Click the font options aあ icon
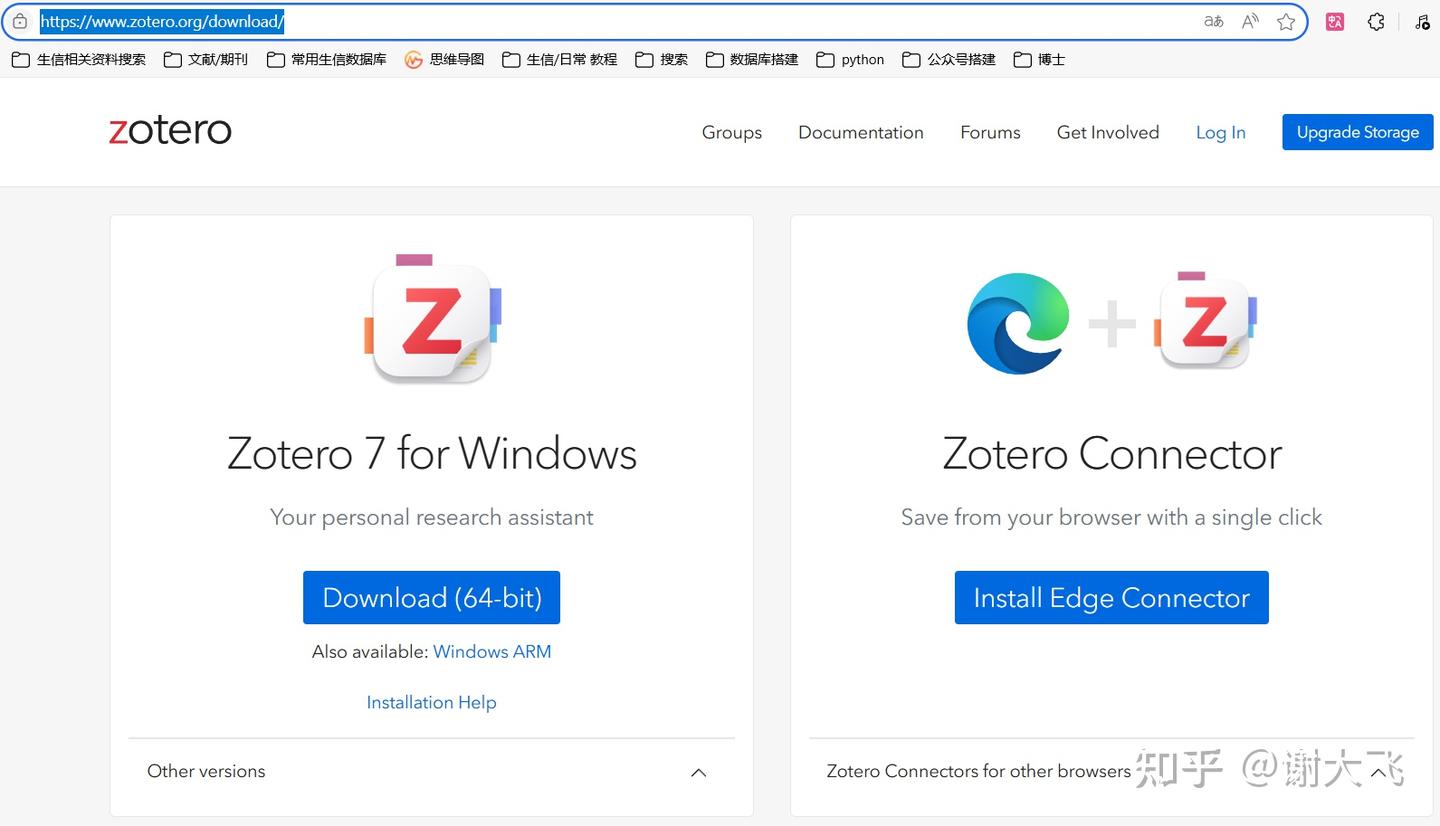Viewport: 1440px width, 826px height. click(x=1212, y=20)
